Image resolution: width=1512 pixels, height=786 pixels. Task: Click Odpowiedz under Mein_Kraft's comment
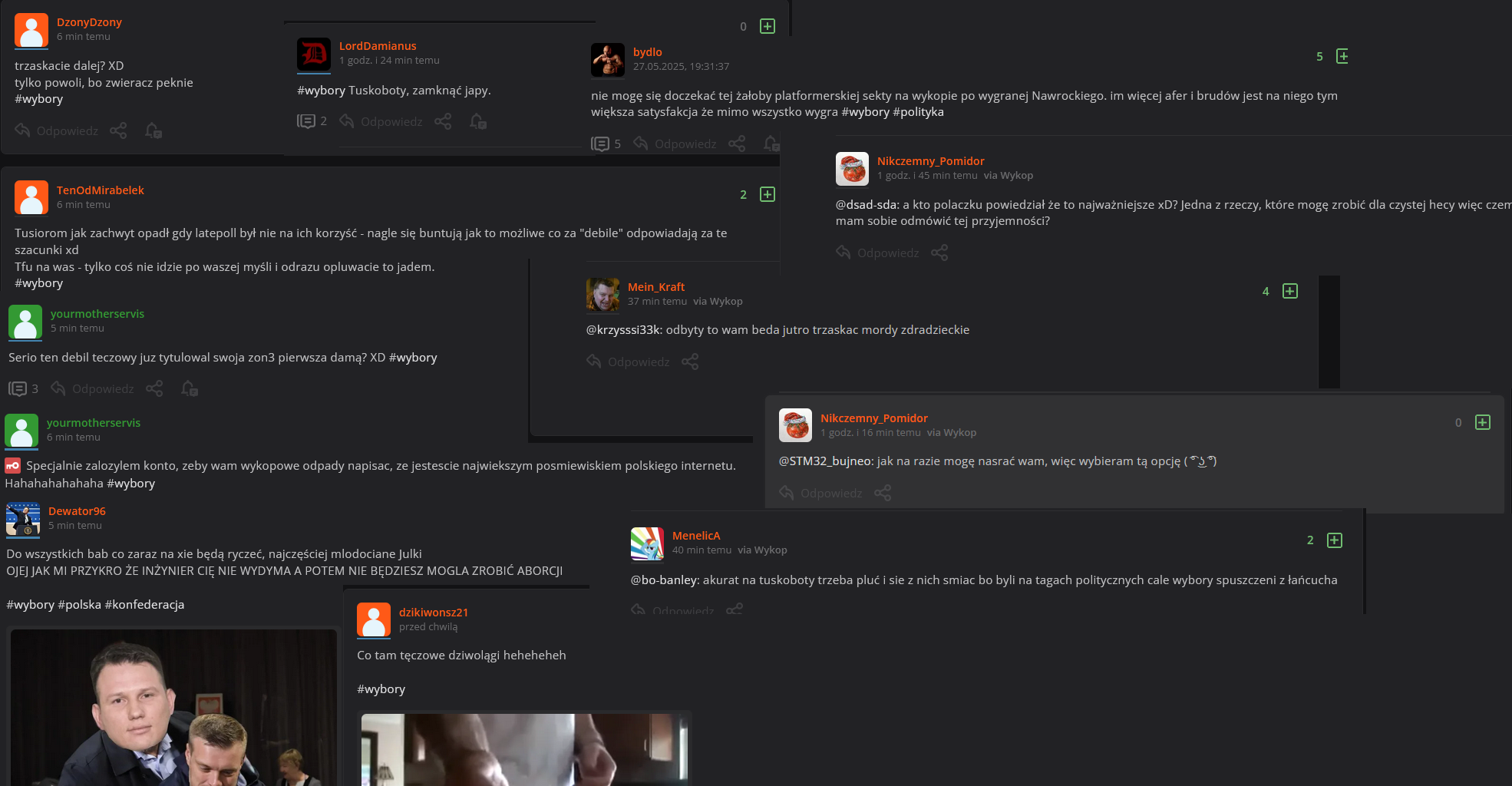[x=628, y=362]
